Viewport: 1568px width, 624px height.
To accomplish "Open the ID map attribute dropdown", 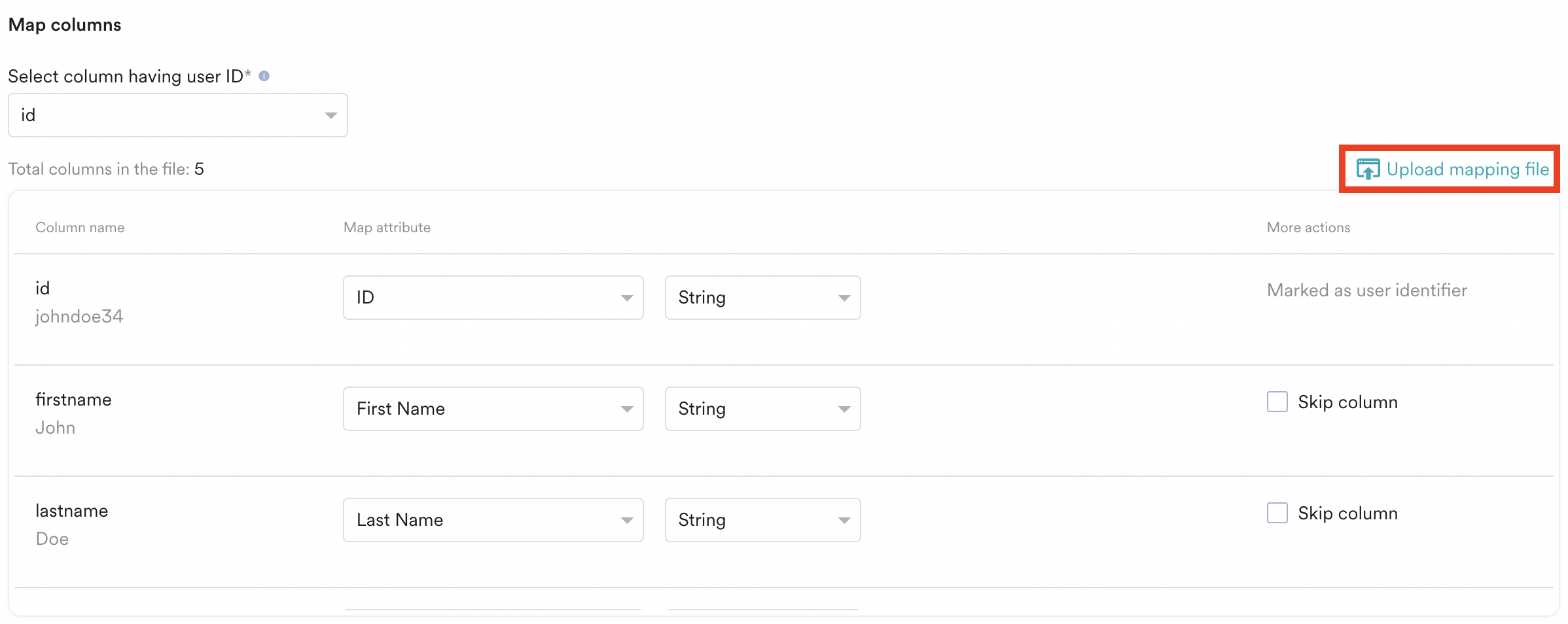I will [493, 298].
